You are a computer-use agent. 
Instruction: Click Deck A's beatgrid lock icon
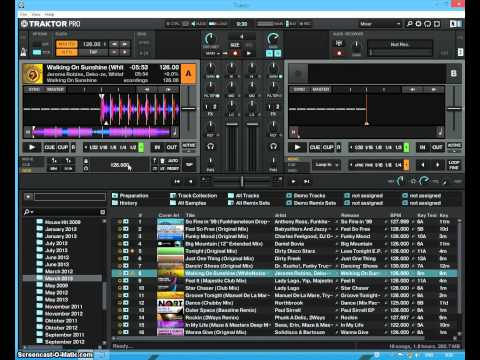[86, 161]
